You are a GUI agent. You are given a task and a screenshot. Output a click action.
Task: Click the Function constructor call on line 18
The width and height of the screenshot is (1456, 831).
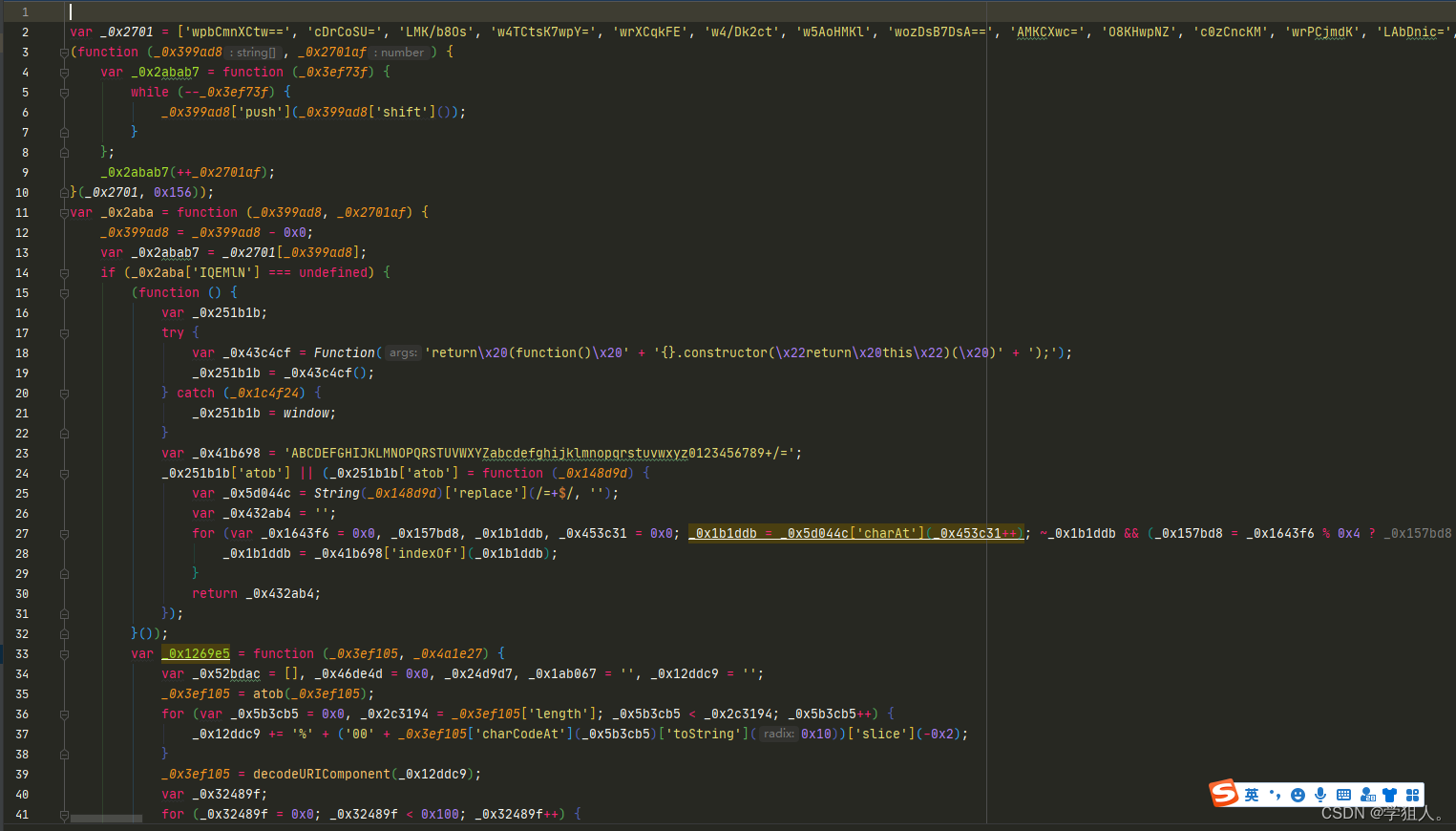tap(345, 352)
